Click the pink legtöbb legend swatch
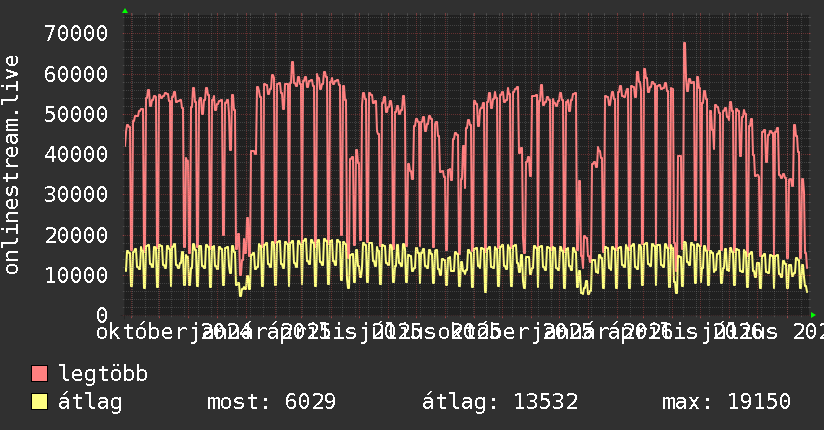Screen dimensions: 824x430 [39, 374]
